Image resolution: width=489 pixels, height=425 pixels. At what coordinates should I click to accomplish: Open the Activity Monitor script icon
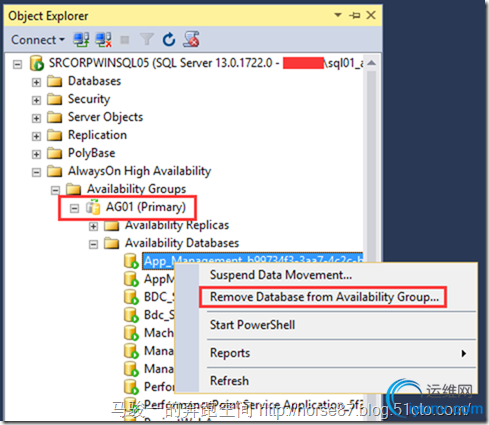tap(191, 39)
